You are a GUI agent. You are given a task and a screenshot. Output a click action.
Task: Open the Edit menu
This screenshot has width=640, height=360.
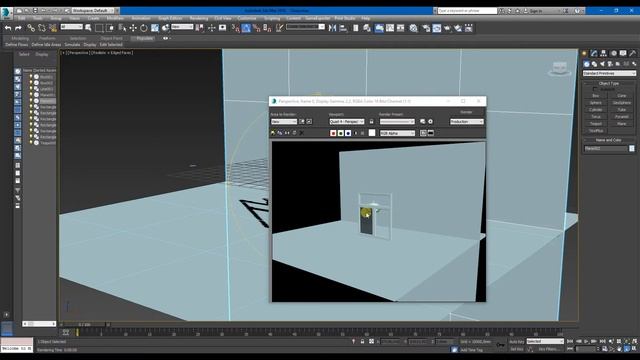coord(21,18)
